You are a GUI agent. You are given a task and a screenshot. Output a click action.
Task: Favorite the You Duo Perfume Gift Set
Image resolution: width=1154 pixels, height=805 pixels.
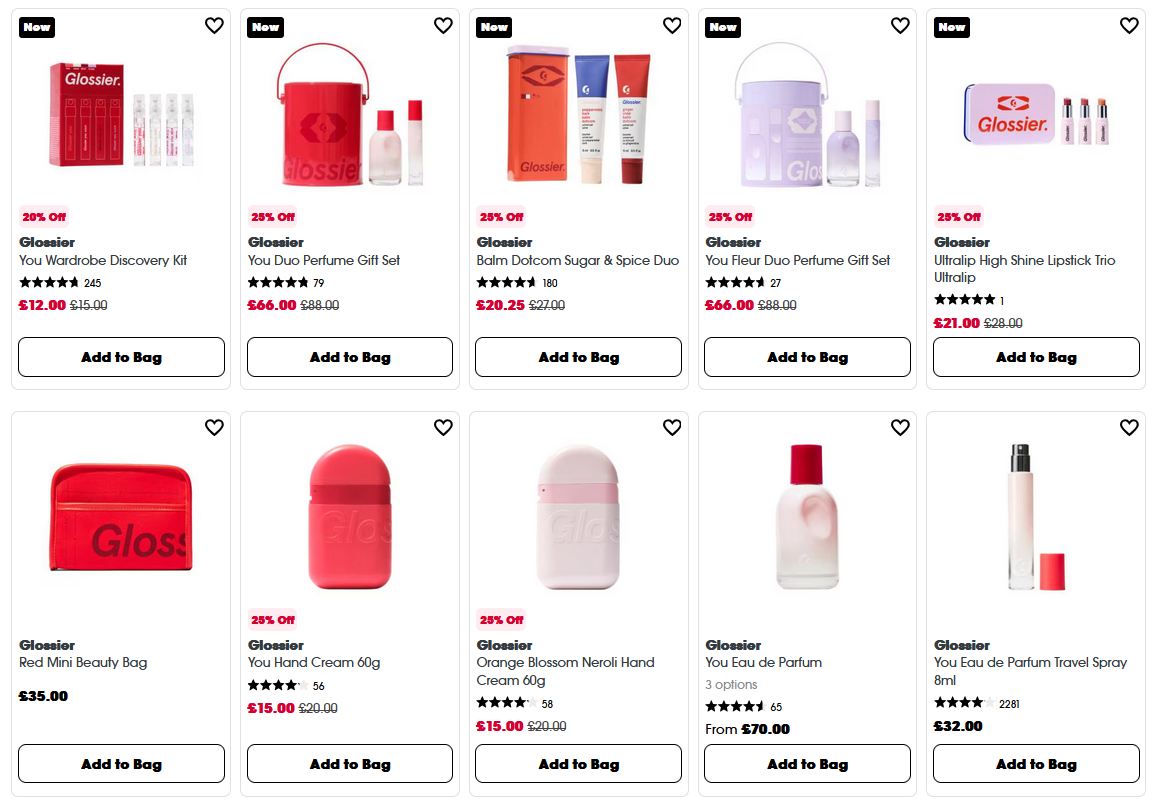click(x=443, y=26)
